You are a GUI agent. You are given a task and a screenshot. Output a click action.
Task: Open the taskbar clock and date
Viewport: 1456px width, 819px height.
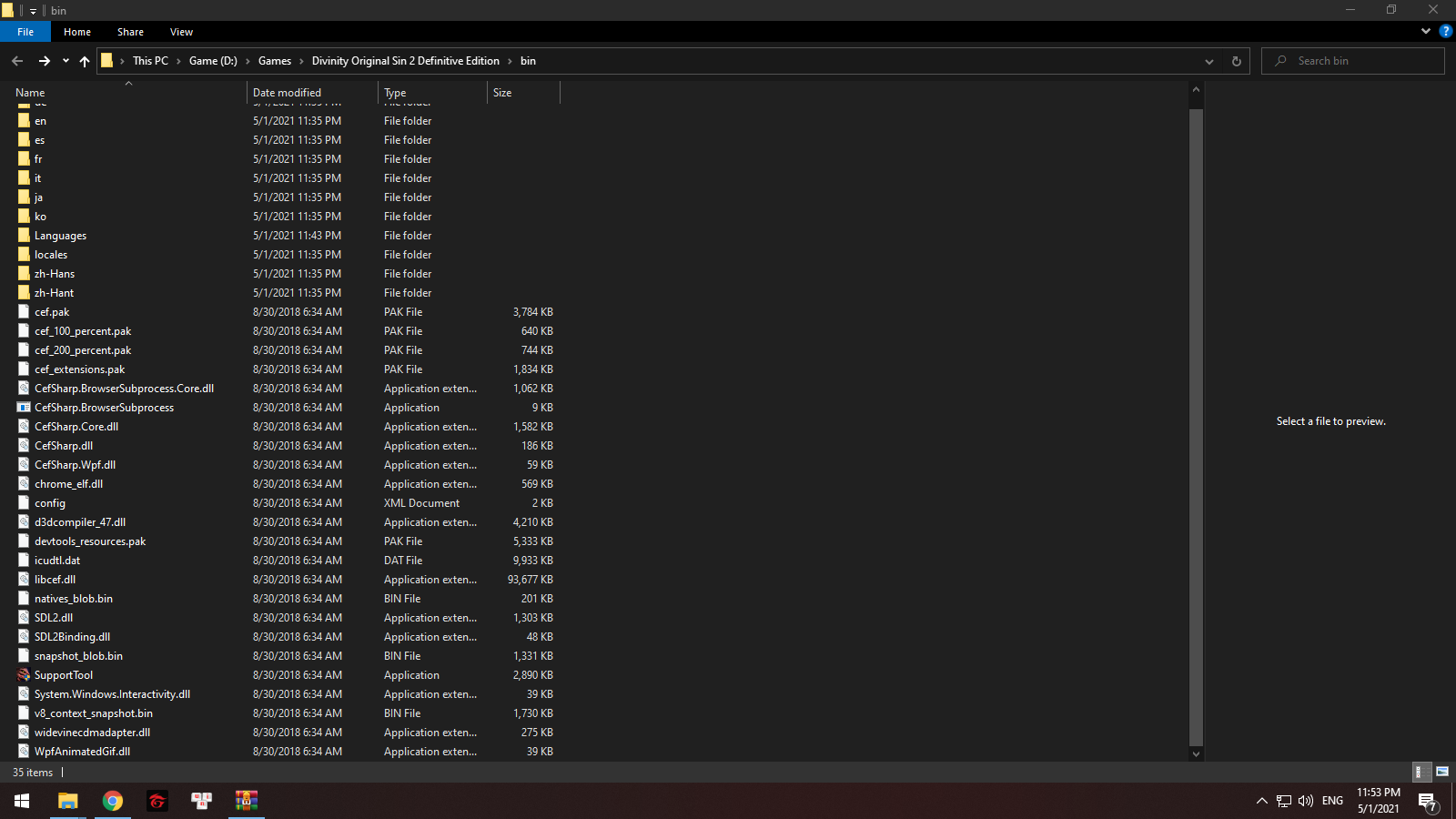pos(1378,801)
